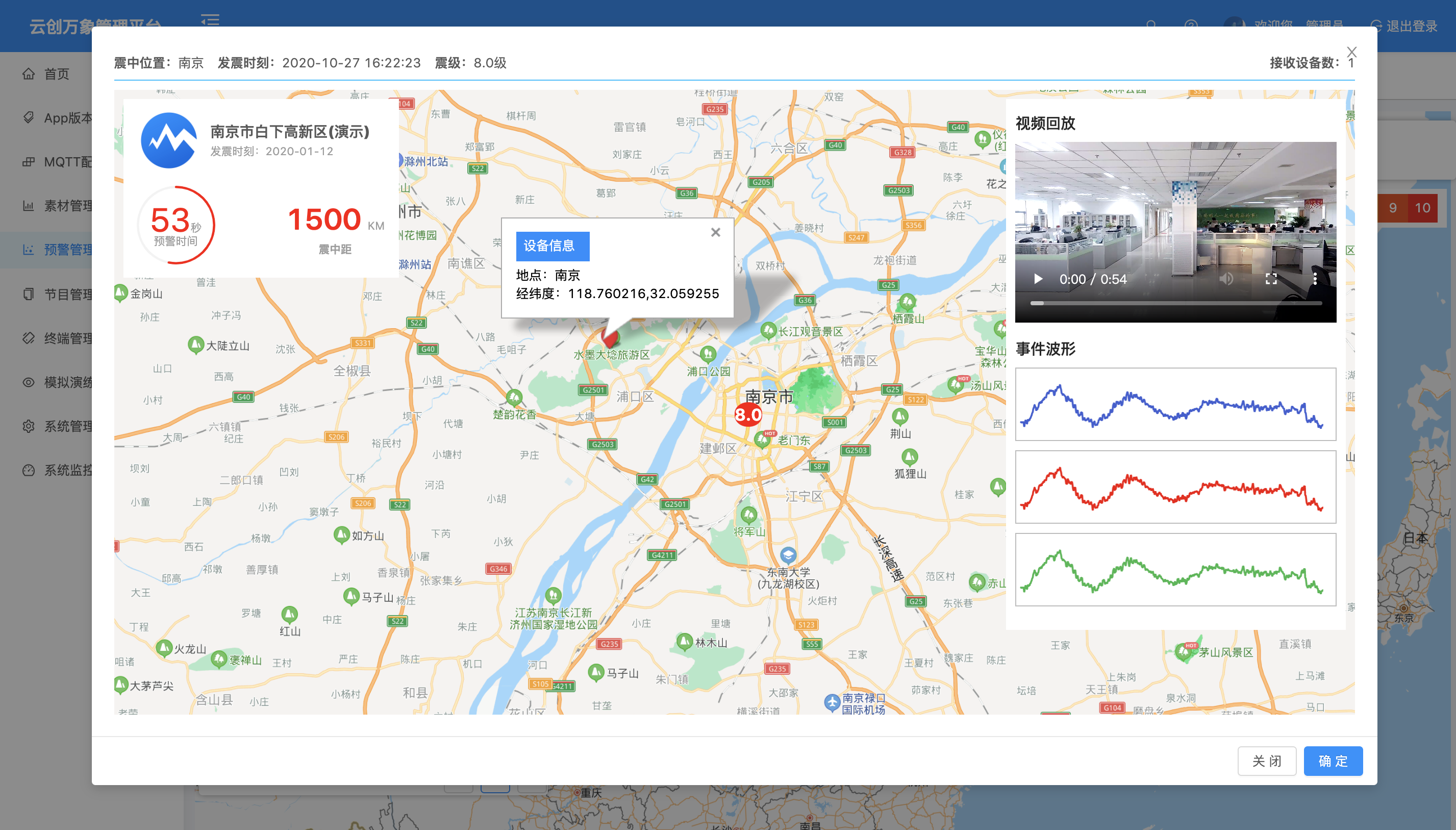The width and height of the screenshot is (1456, 830).
Task: Open the 预警管理 sidebar menu
Action: [x=67, y=250]
